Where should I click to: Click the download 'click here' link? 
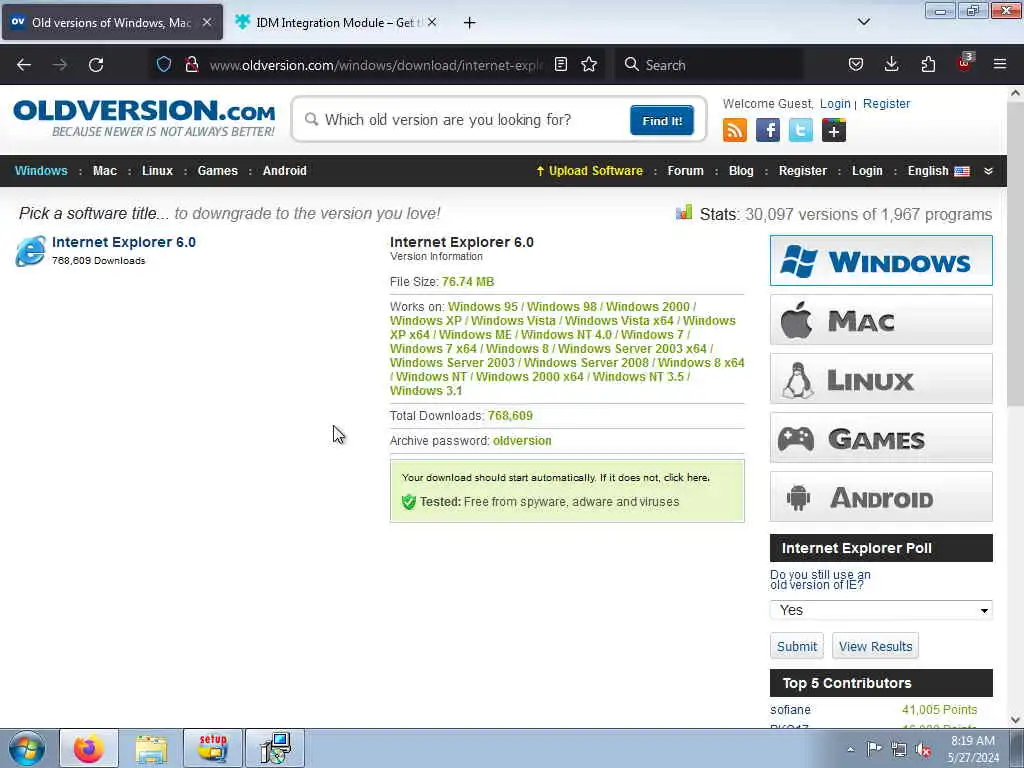pyautogui.click(x=686, y=477)
